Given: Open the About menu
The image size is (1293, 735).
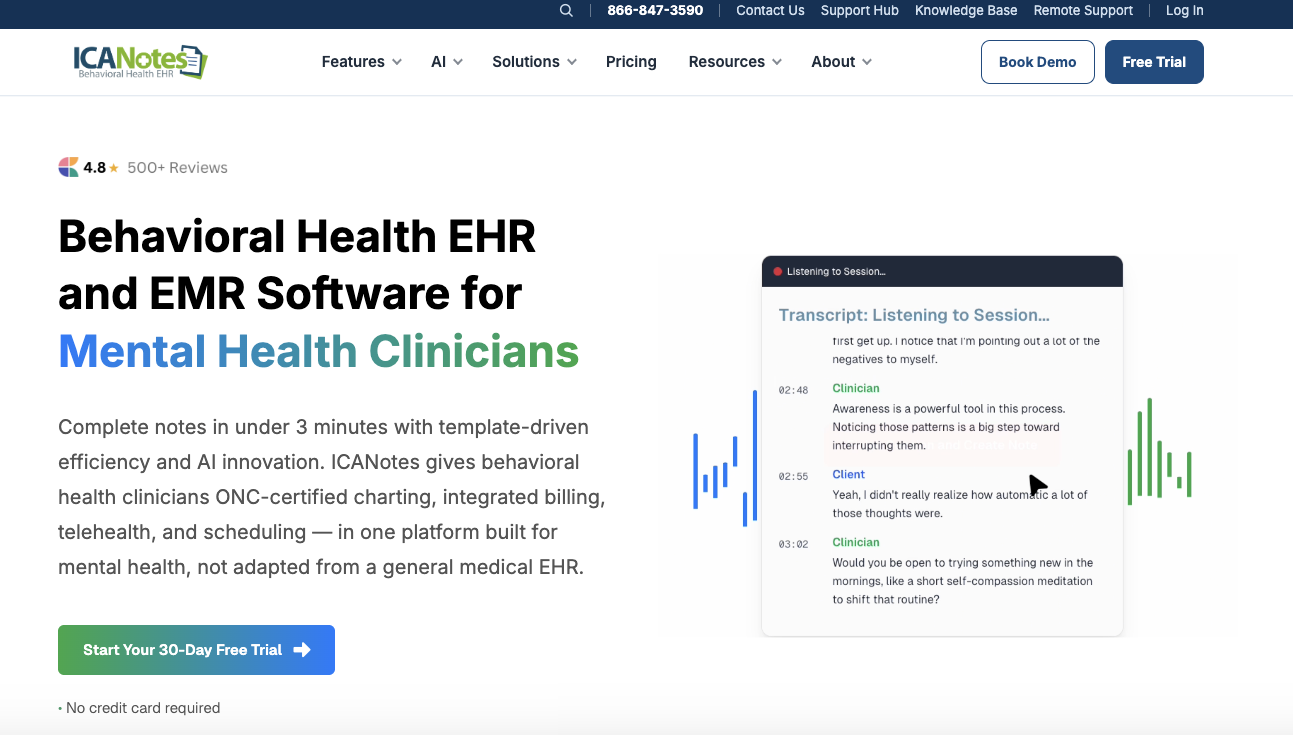Looking at the screenshot, I should (833, 62).
